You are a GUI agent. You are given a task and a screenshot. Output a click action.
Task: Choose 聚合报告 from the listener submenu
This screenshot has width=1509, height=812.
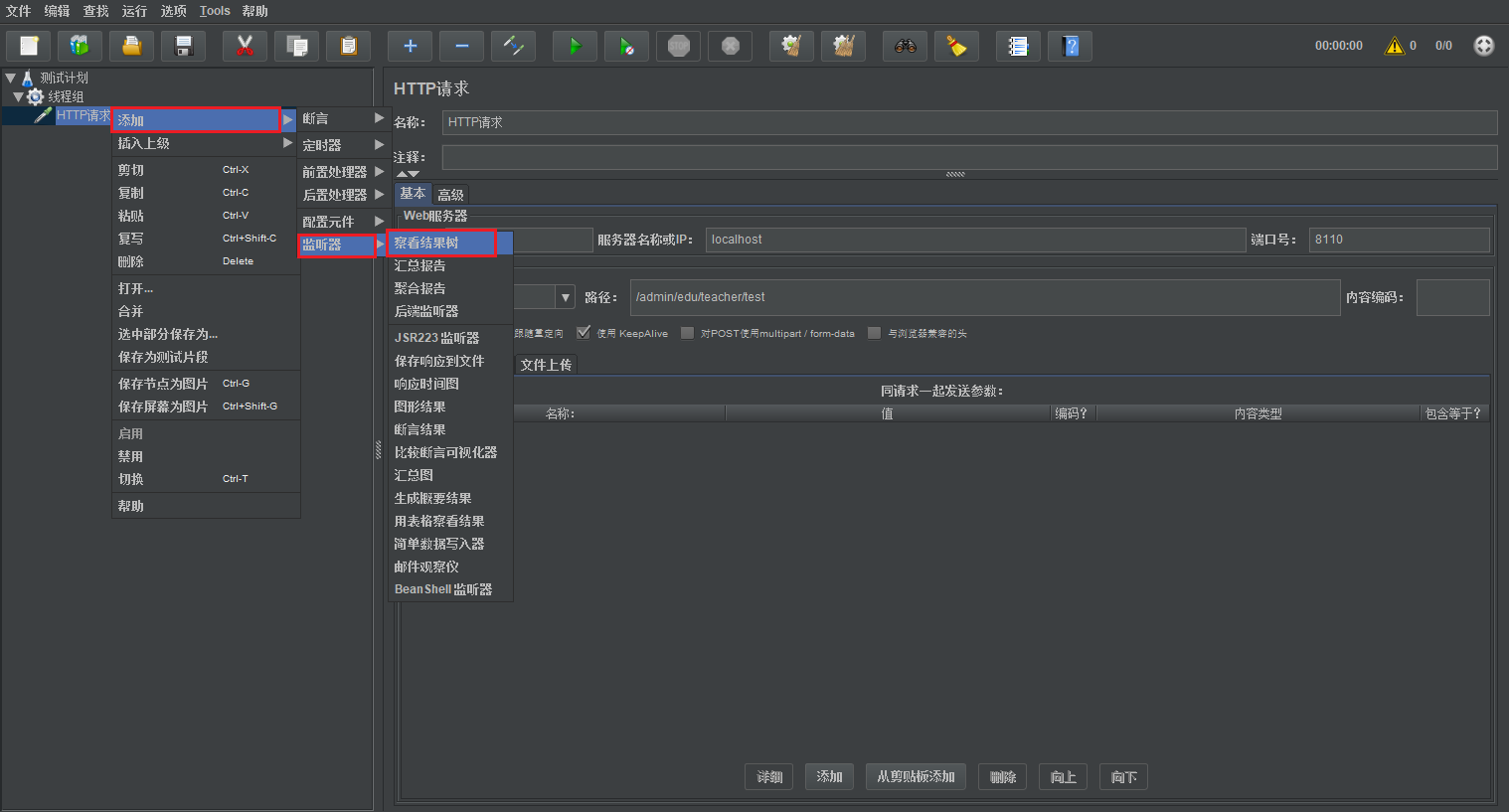449,288
